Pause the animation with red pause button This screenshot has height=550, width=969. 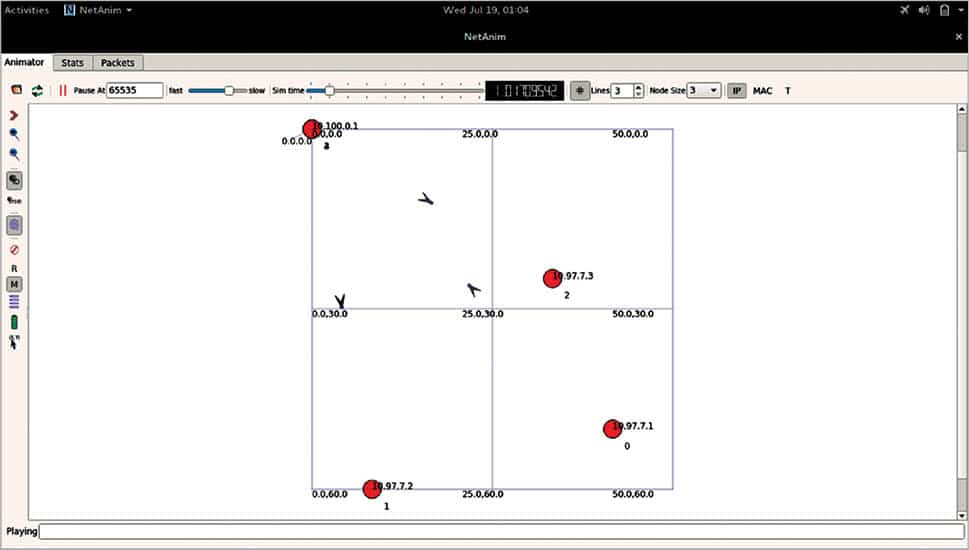pos(62,91)
